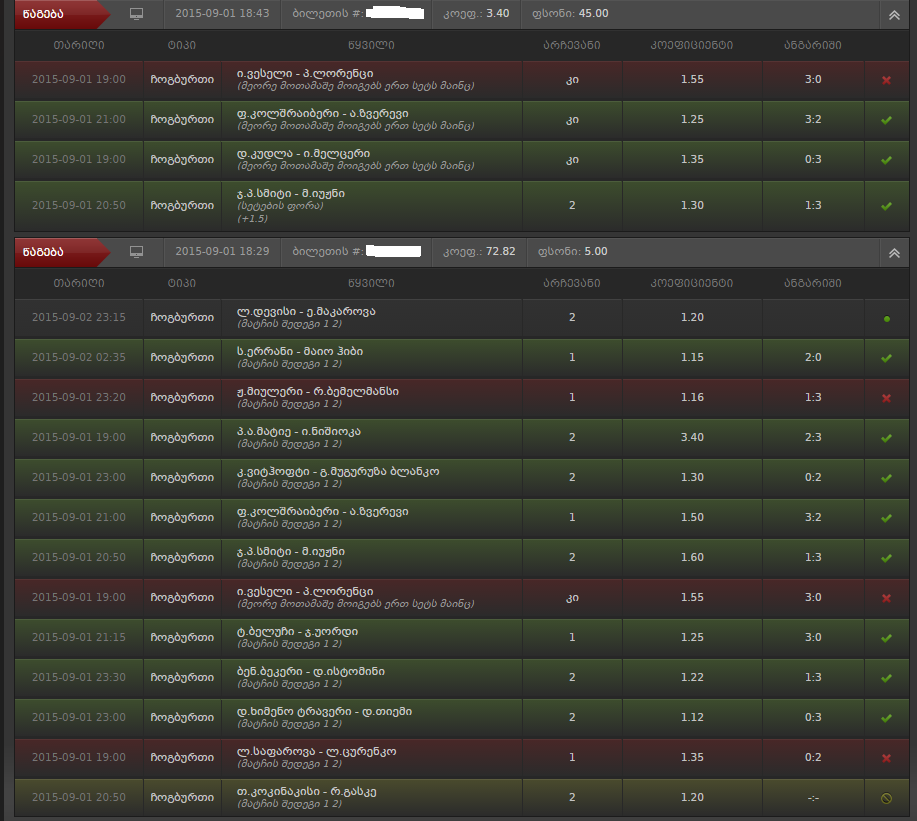Click the checkmark for კ.ვიტჰოფტი - გ.მუგურუზა ბლანკო
Image resolution: width=917 pixels, height=821 pixels.
click(886, 478)
